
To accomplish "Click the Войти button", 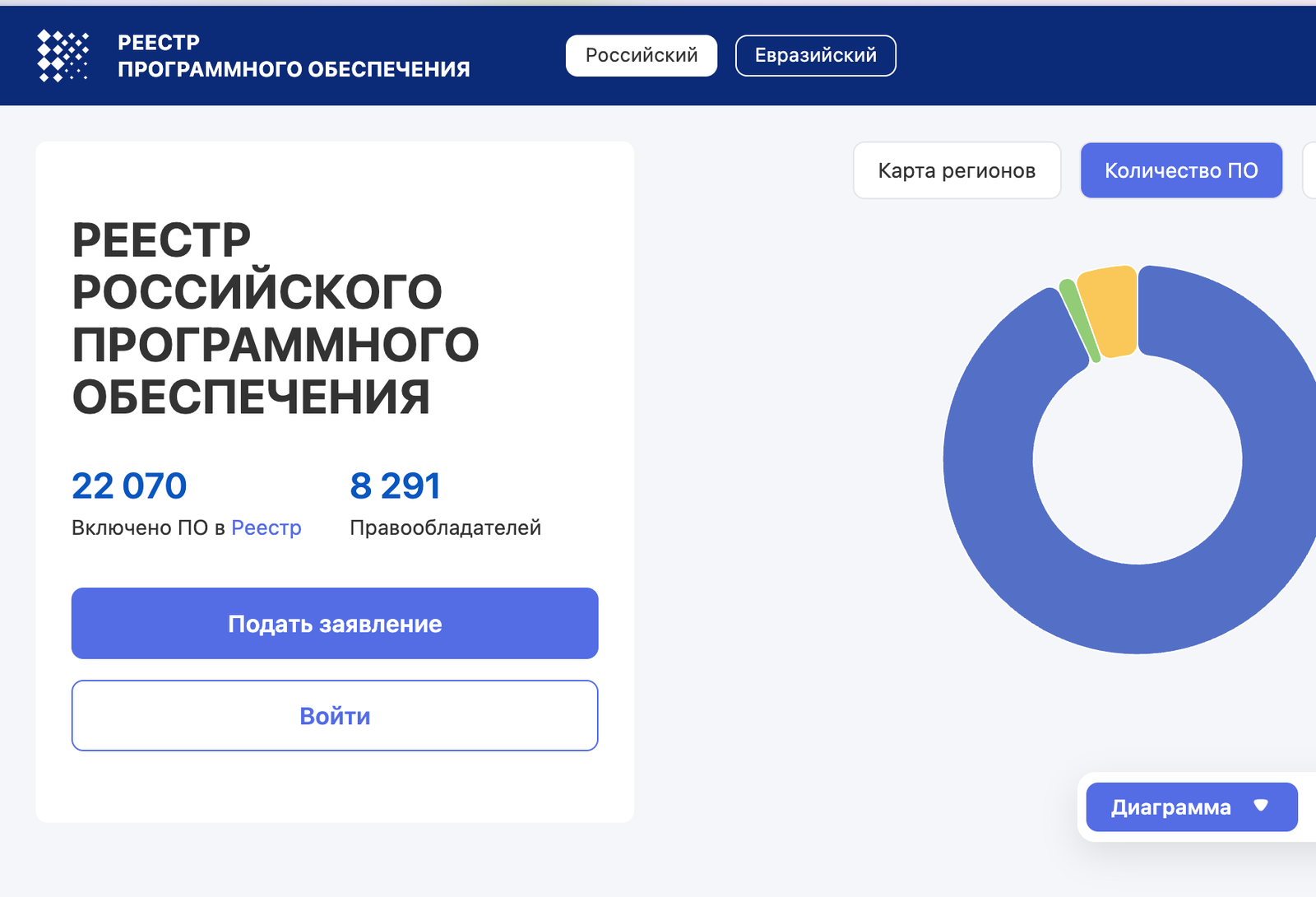I will coord(335,715).
